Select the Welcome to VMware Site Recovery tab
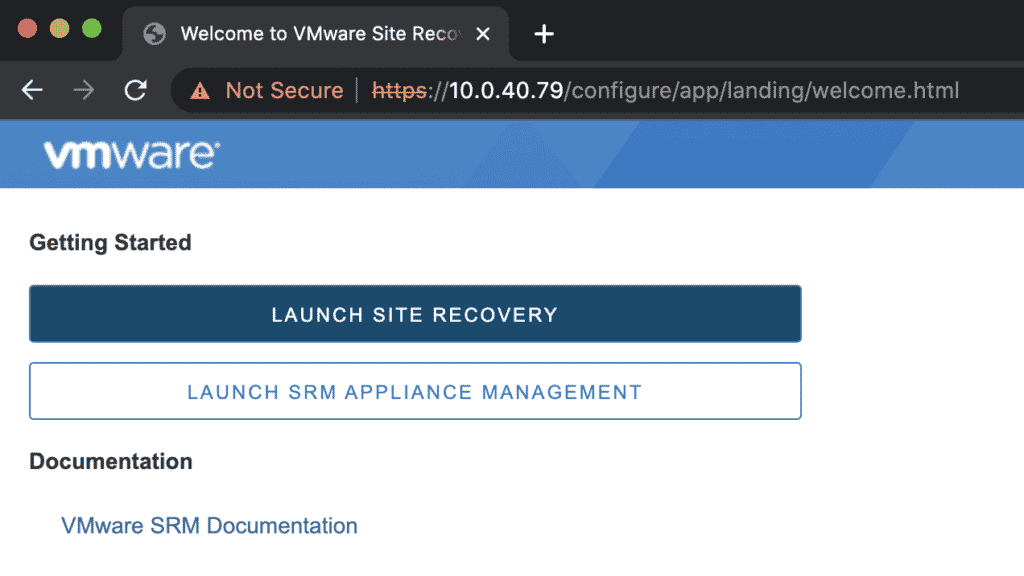Viewport: 1024px width, 576px height. point(318,34)
